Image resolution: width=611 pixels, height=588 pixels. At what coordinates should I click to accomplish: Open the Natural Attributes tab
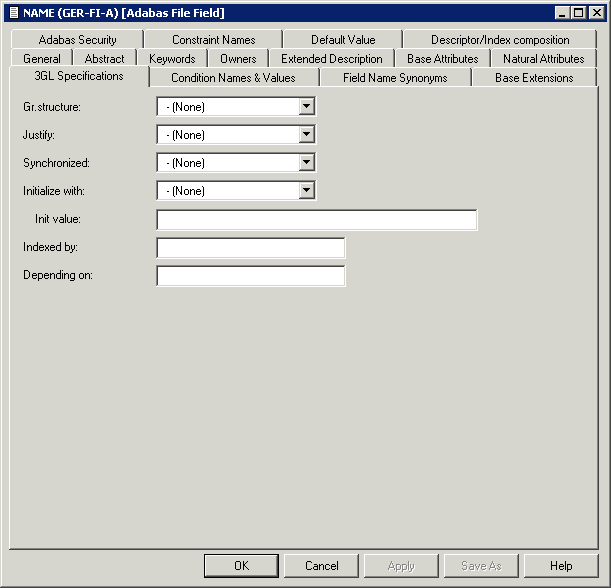tap(543, 59)
